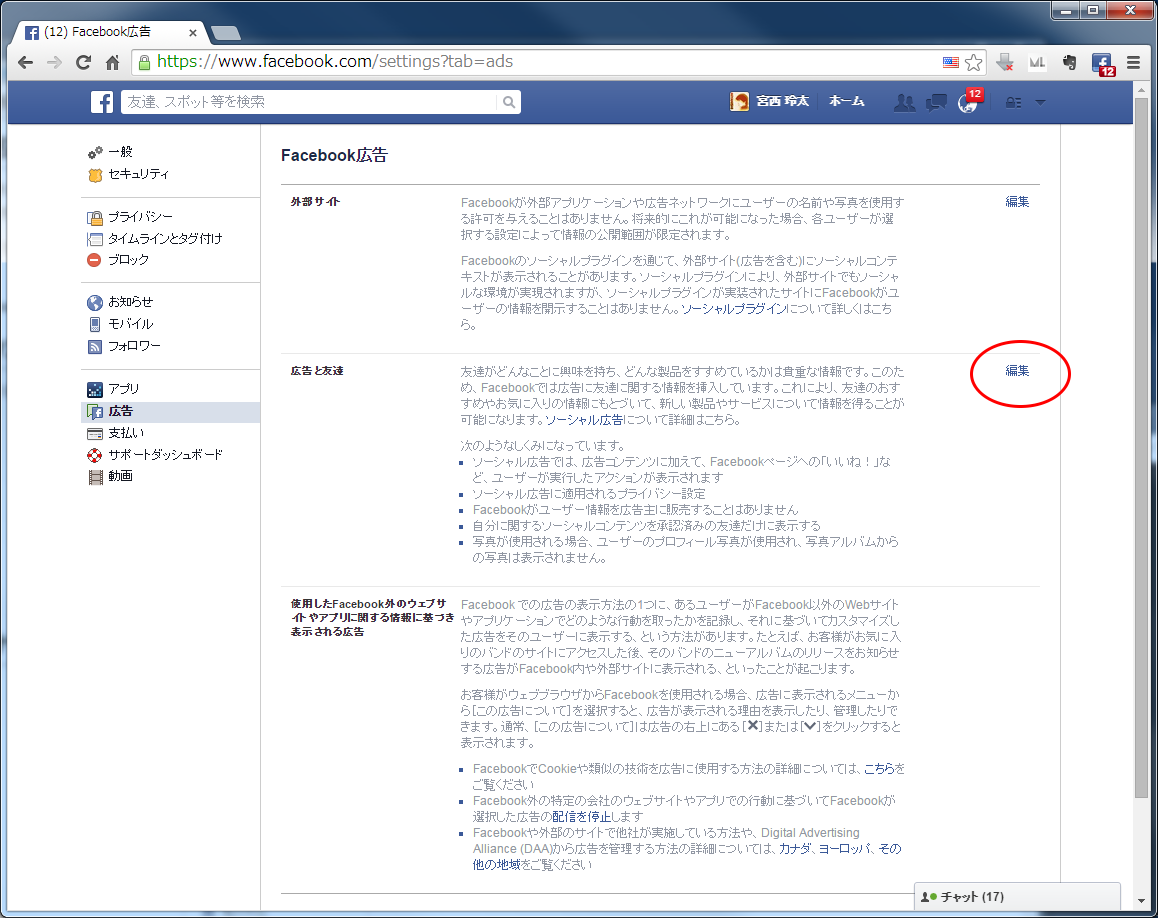Viewport: 1158px width, 918px height.
Task: Click 編集 link for 広告と友達
Action: coord(1017,371)
